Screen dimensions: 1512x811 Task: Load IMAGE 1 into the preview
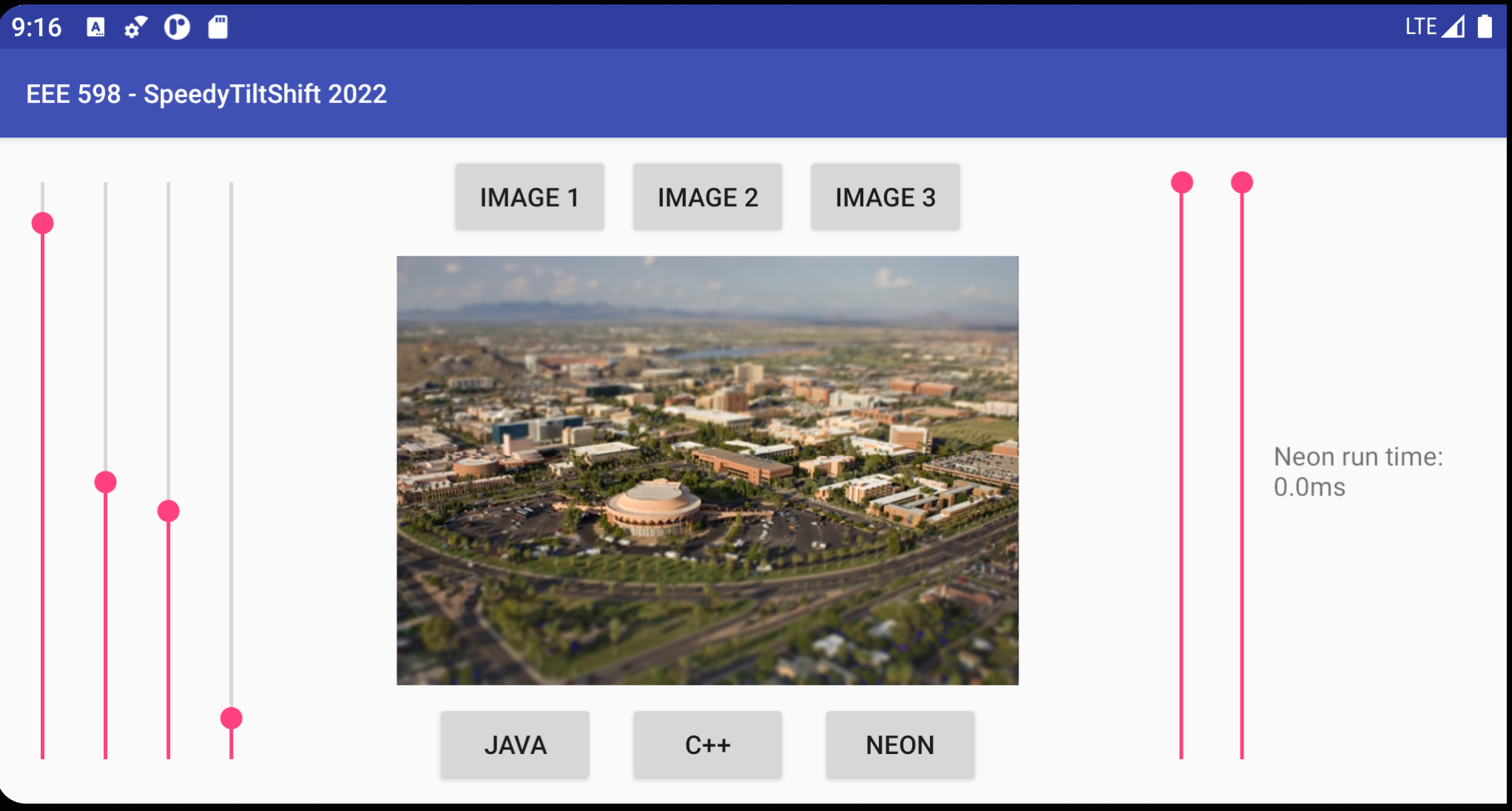point(530,197)
